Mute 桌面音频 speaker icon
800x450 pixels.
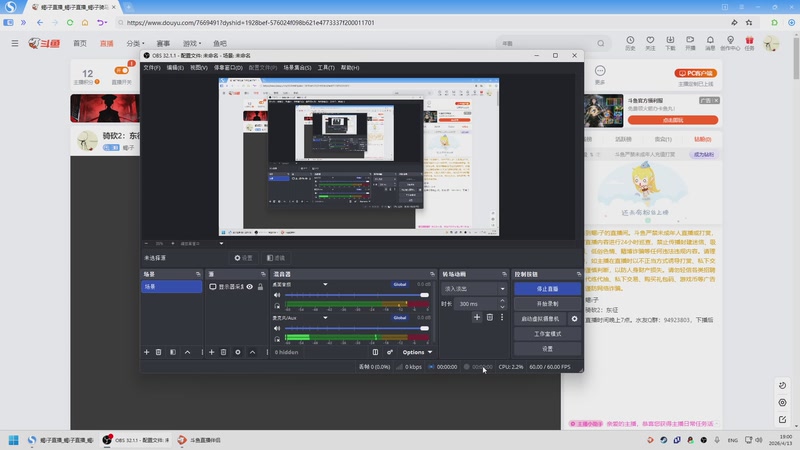pyautogui.click(x=277, y=295)
